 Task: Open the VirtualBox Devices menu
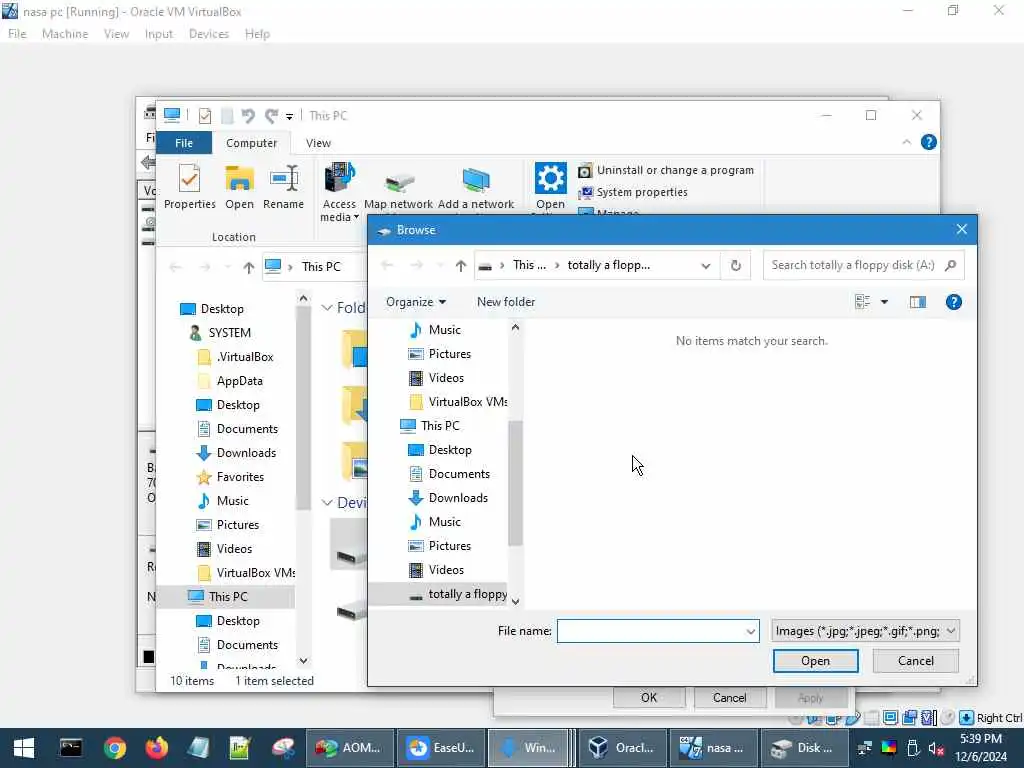click(x=208, y=34)
